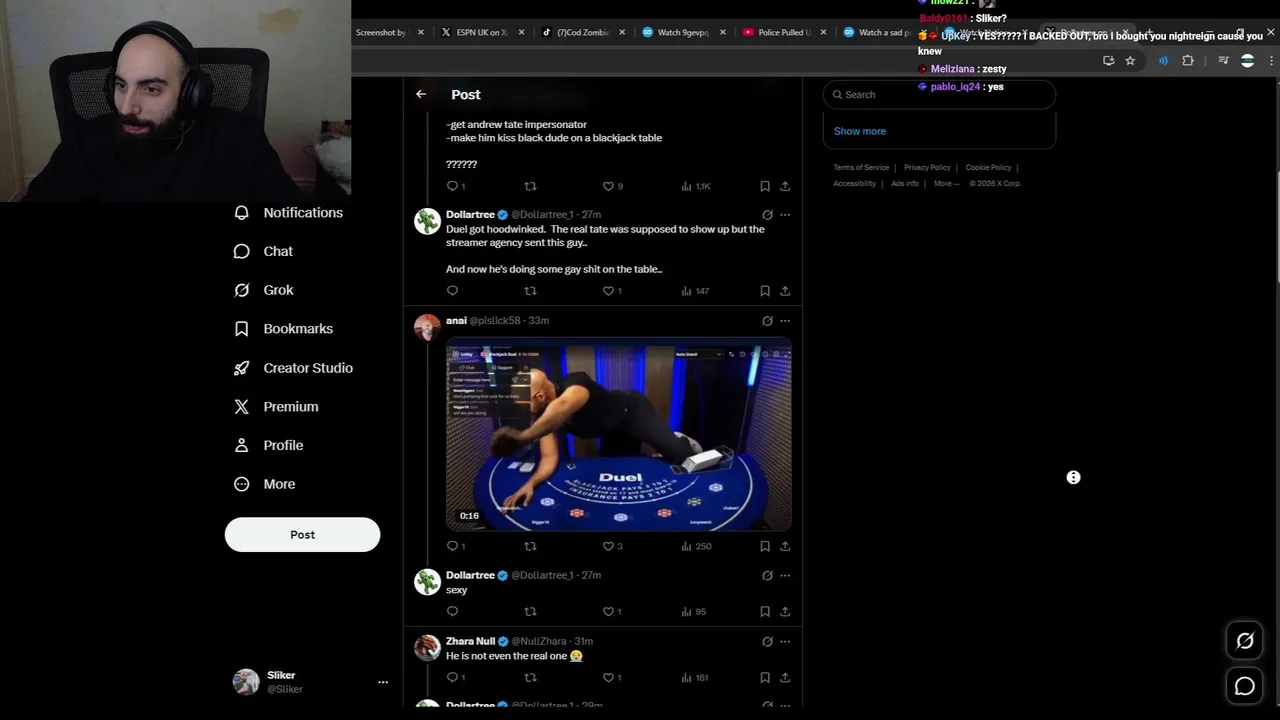Go back using the Post back arrow
Screen dimensions: 1280x720
421,94
